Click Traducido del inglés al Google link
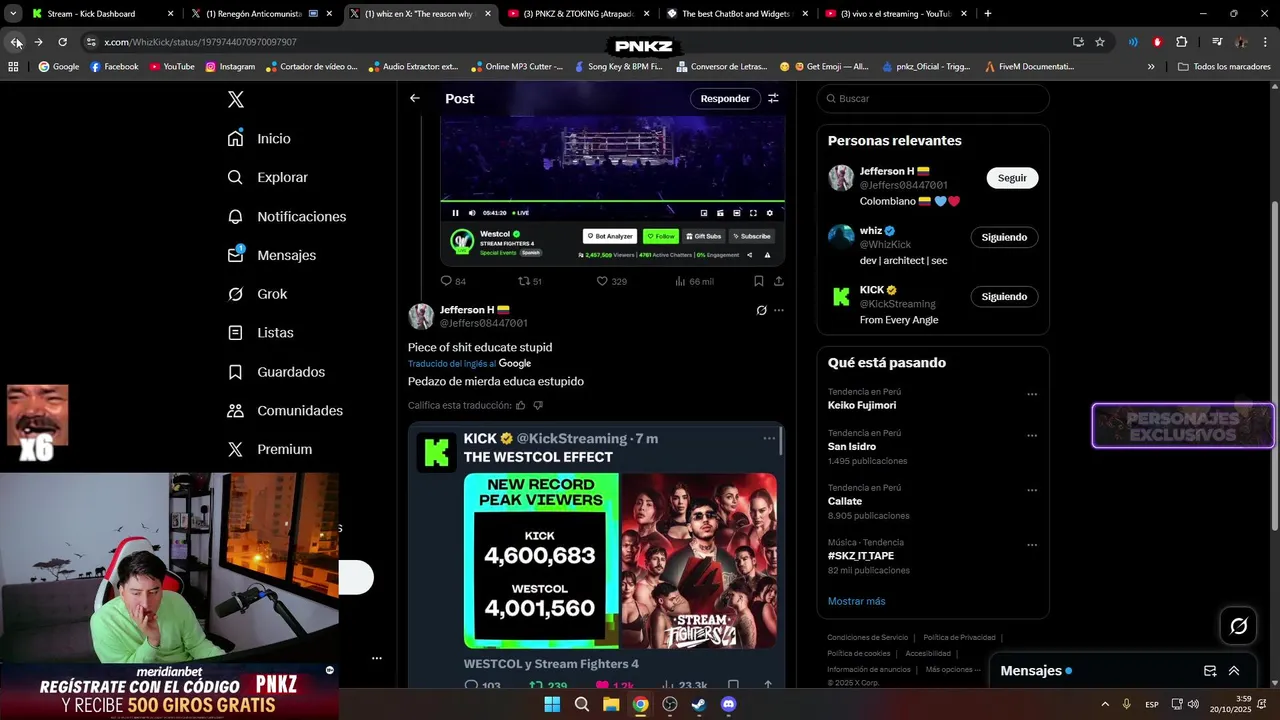 point(469,363)
